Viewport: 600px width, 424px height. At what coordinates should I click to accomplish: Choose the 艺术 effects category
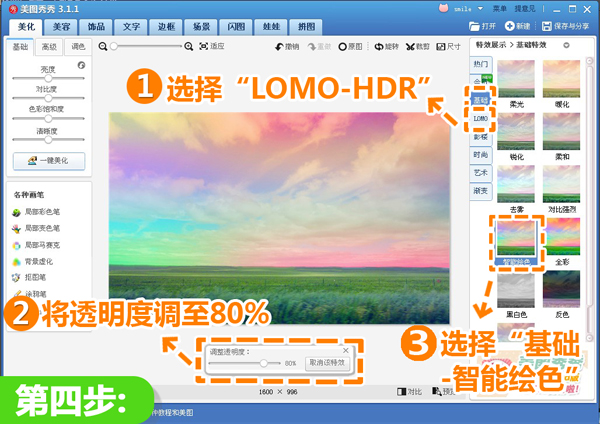(481, 173)
